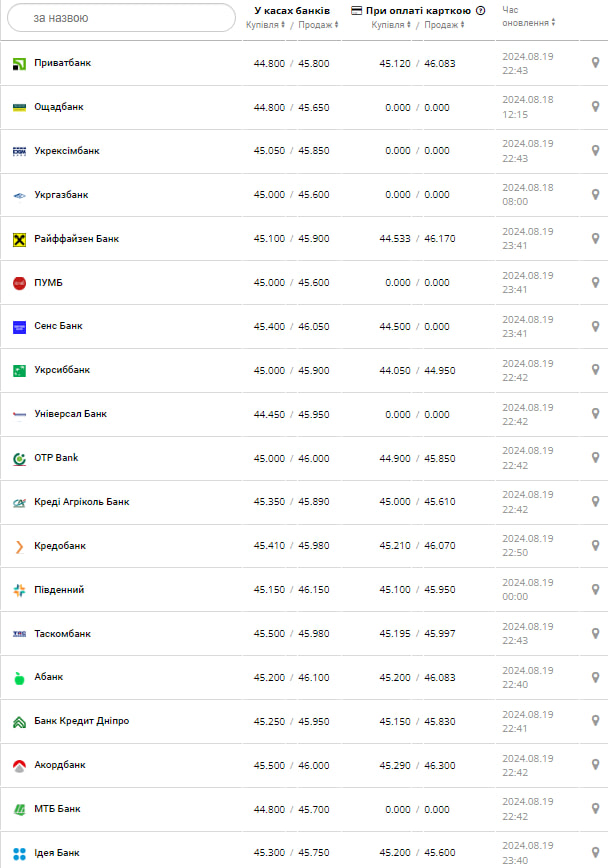Show Райффайзен Банк branches via map pin

(595, 239)
